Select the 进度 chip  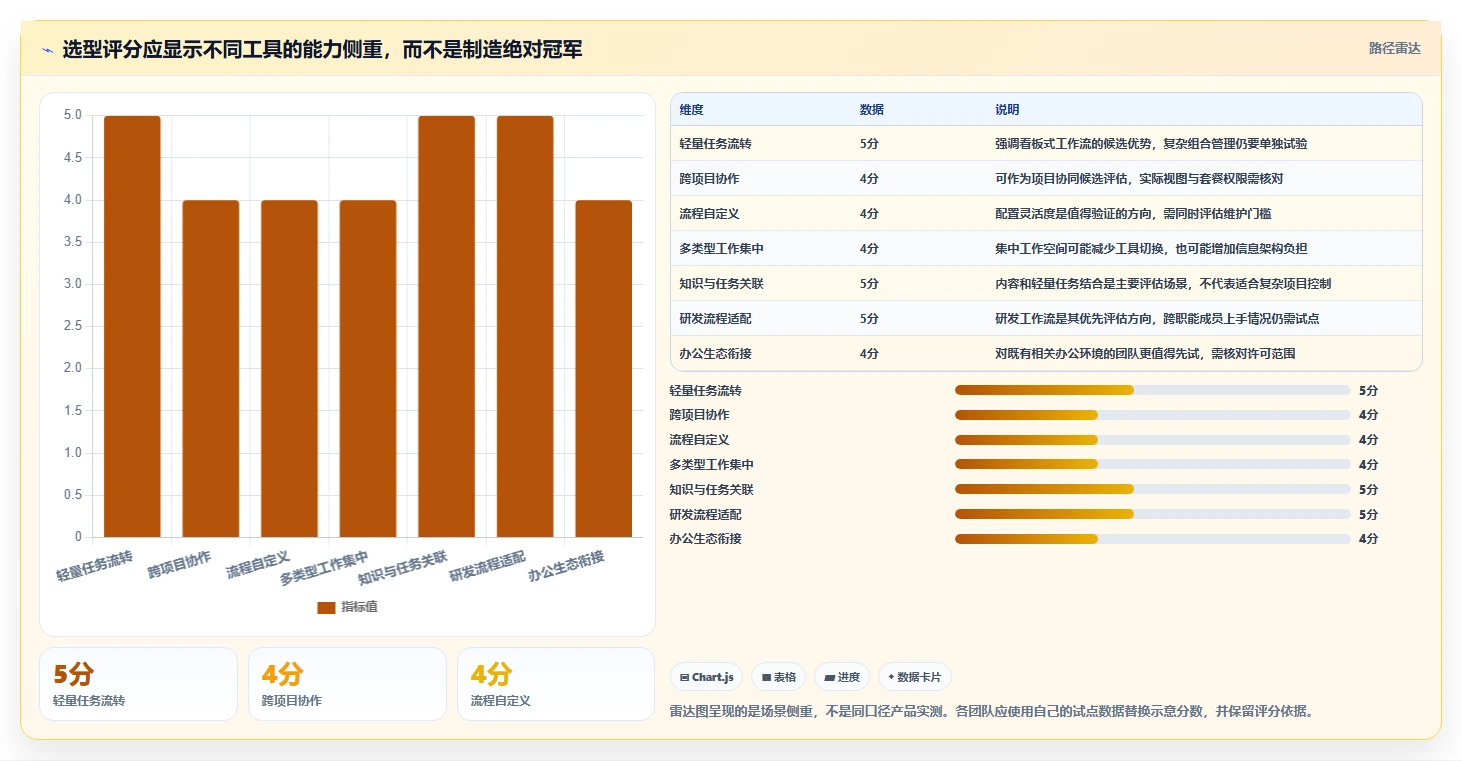pyautogui.click(x=842, y=677)
